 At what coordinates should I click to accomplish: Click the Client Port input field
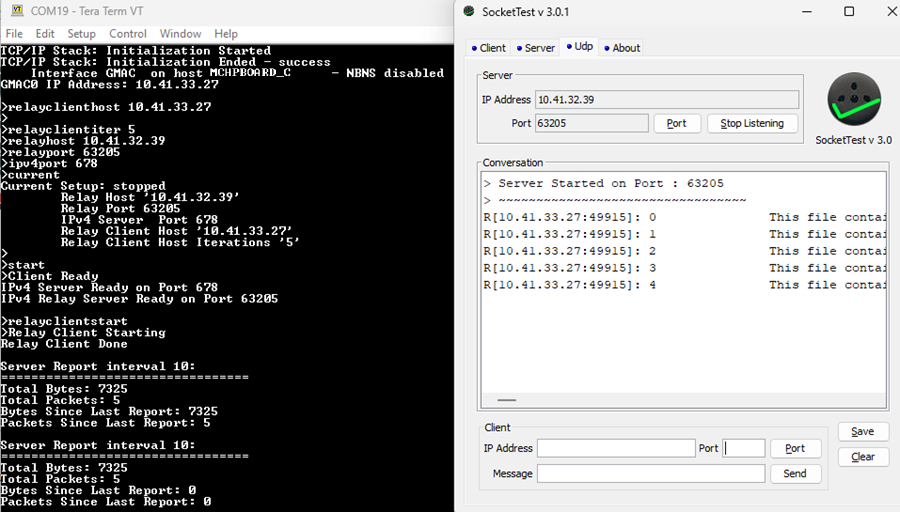(744, 448)
